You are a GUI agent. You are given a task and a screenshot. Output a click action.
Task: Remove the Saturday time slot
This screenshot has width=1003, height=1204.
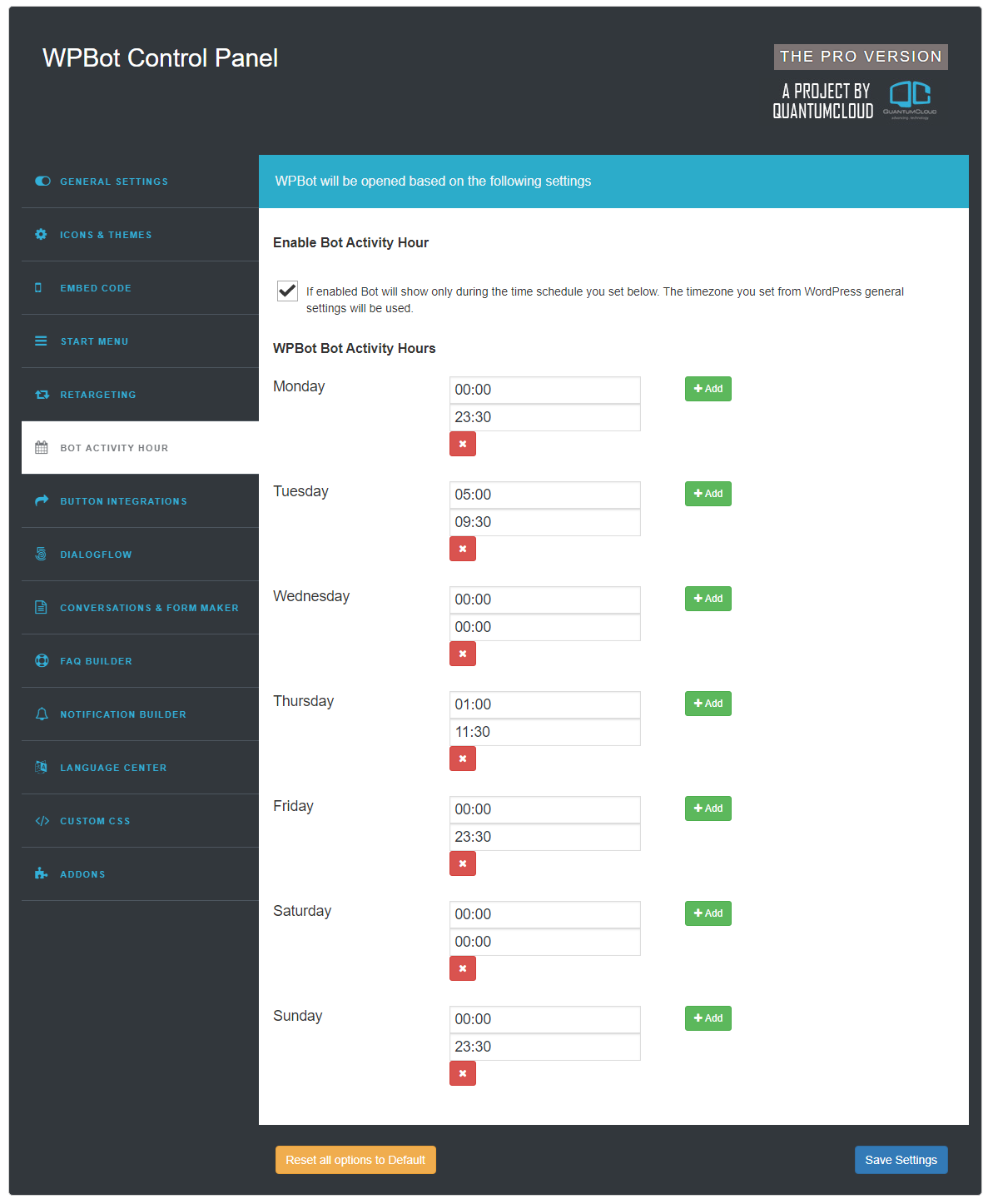pos(463,968)
